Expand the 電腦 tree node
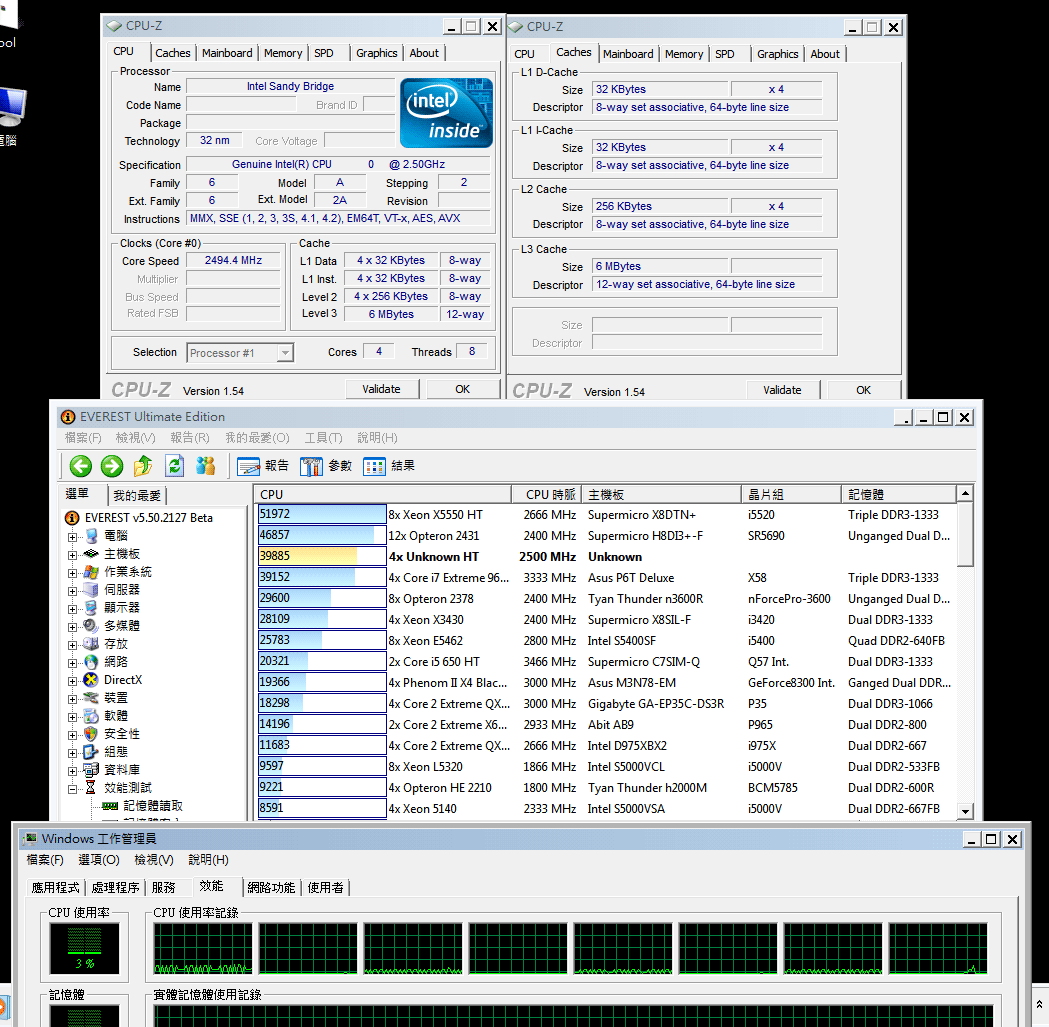 73,536
